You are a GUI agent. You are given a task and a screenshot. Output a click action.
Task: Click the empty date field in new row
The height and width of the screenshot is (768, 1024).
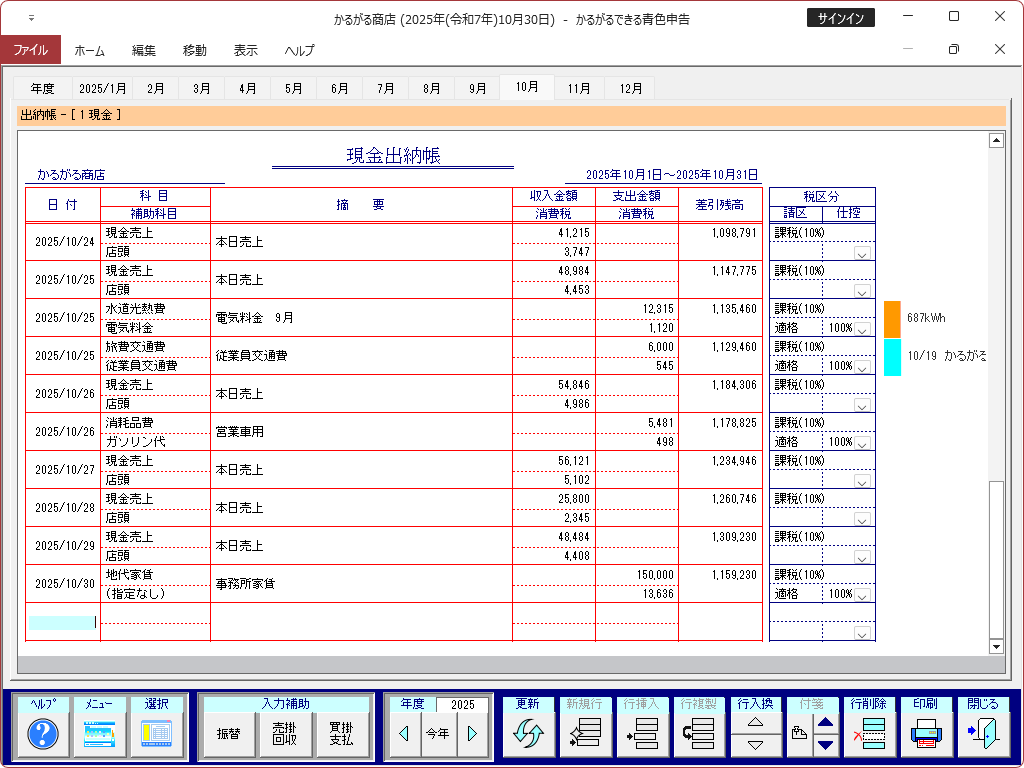62,622
